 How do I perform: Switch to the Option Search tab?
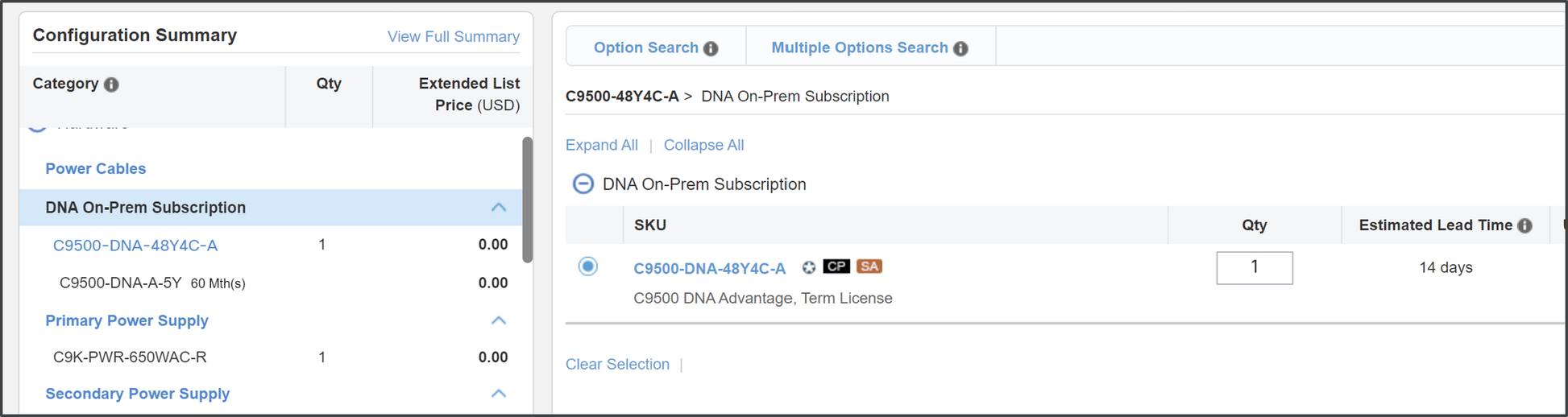pos(645,47)
